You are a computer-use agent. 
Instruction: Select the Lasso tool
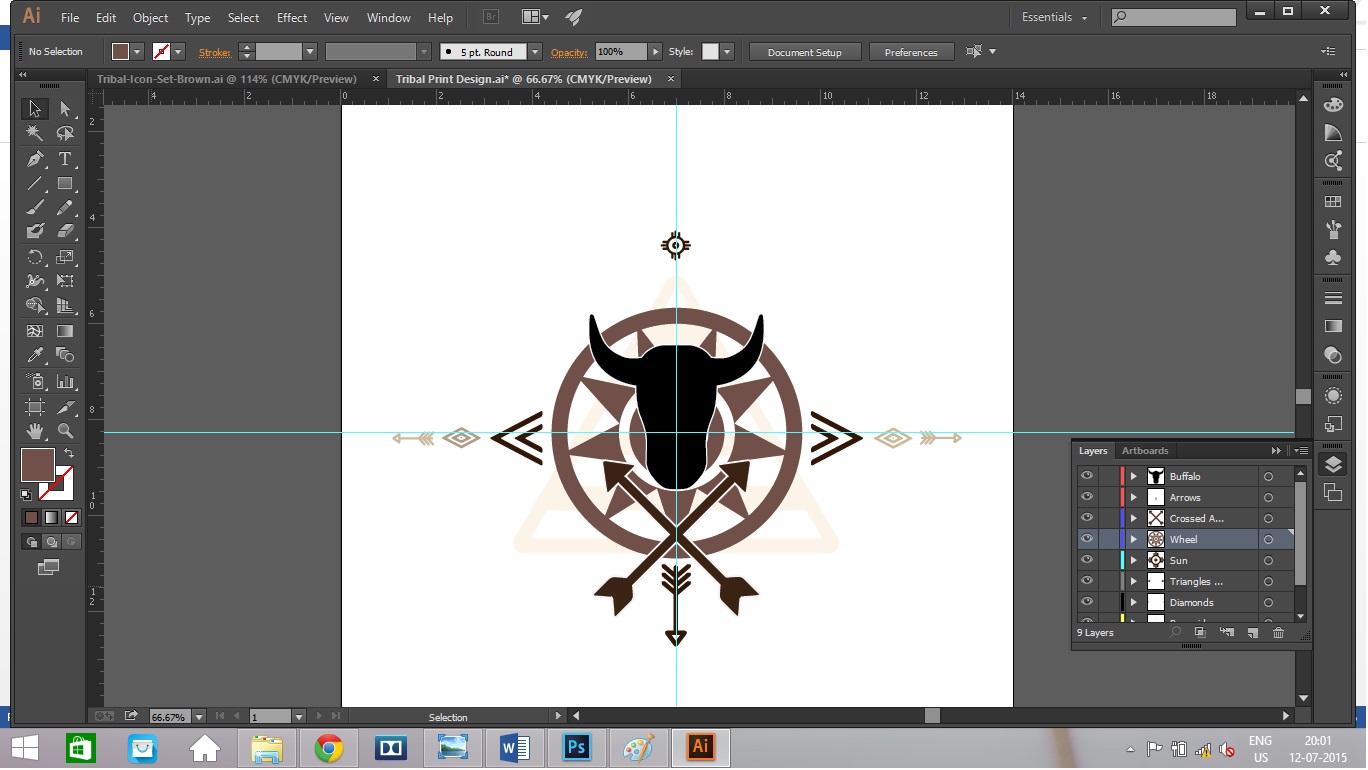(x=65, y=133)
